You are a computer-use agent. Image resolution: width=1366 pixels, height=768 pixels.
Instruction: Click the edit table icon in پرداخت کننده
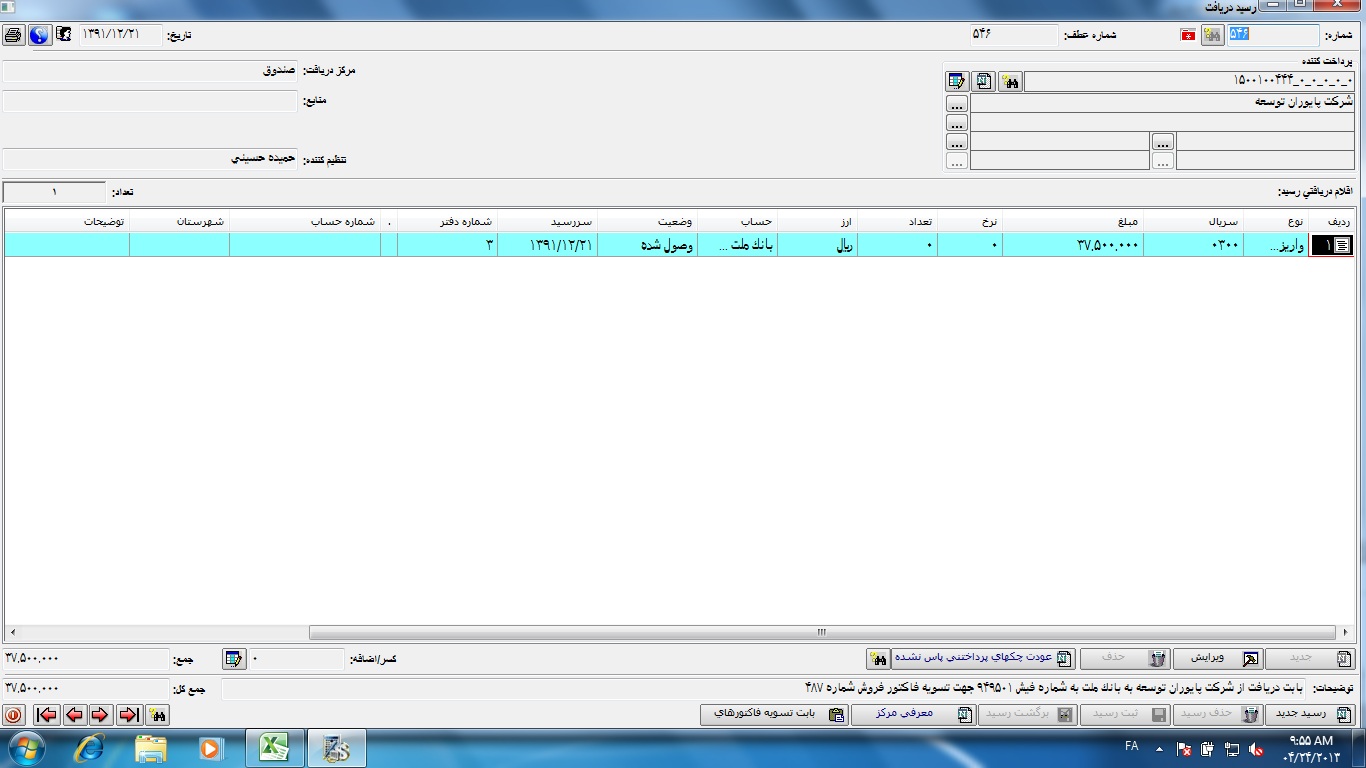click(x=957, y=82)
